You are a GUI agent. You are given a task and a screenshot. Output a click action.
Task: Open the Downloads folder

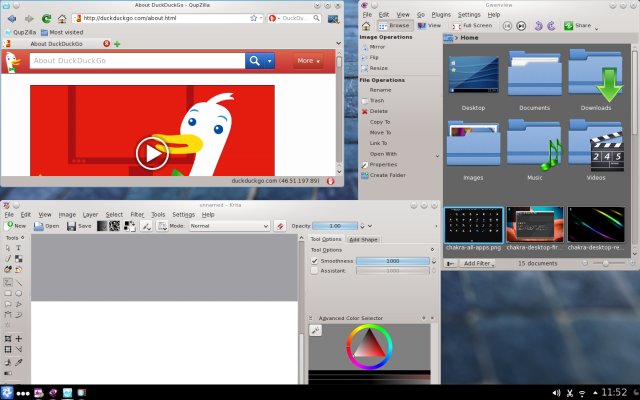click(595, 82)
